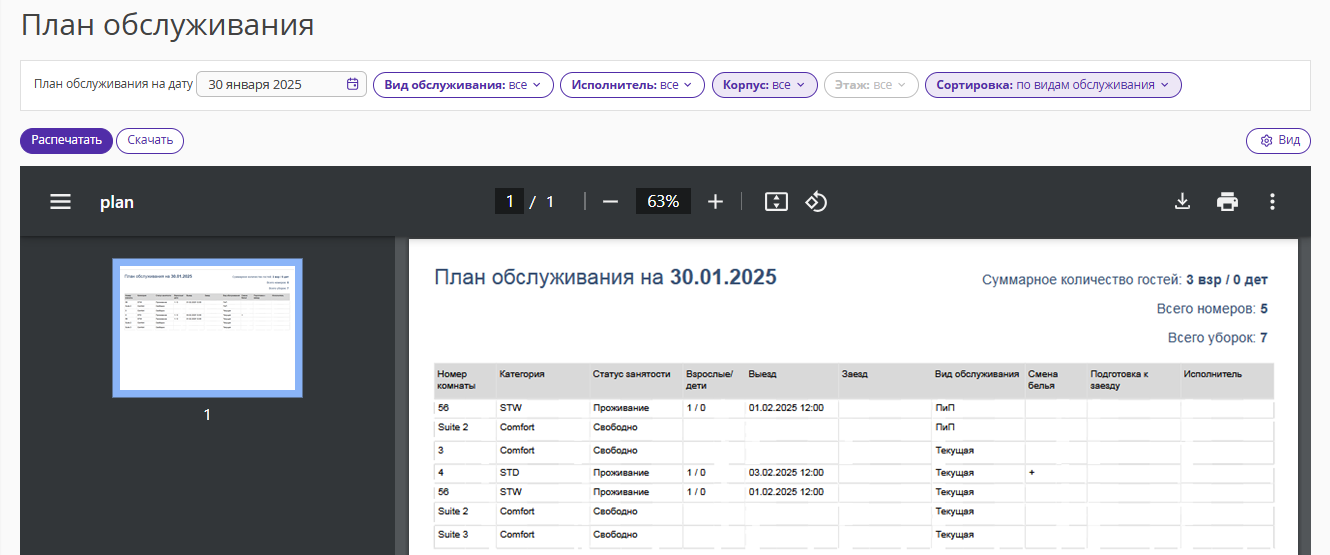Image resolution: width=1330 pixels, height=555 pixels.
Task: Zoom in the PDF with the plus icon
Action: [715, 201]
